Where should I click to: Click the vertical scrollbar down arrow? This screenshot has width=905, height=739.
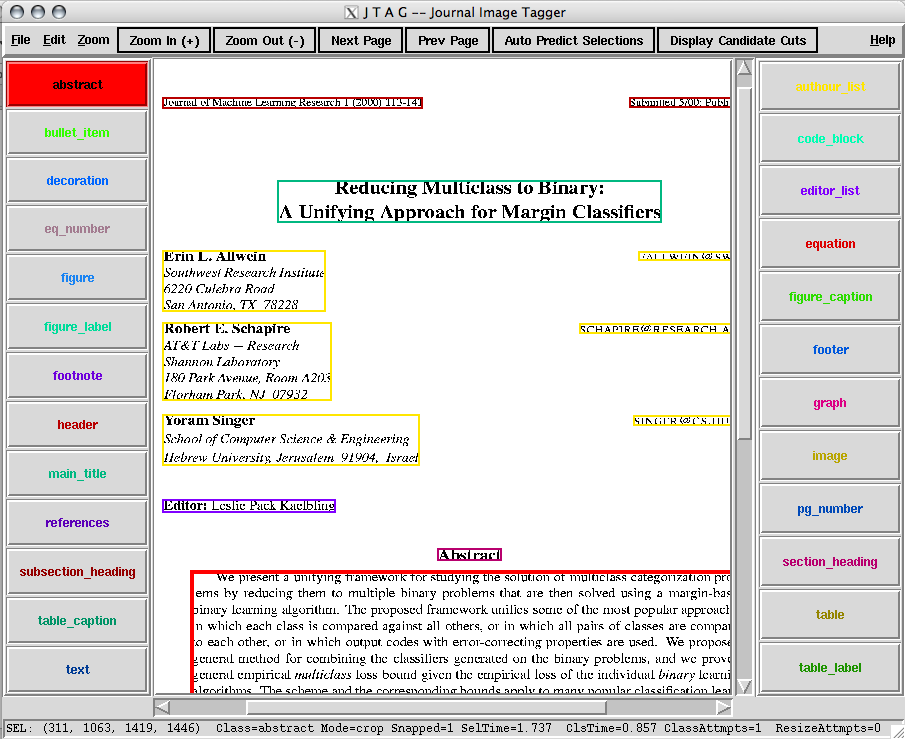(x=745, y=686)
